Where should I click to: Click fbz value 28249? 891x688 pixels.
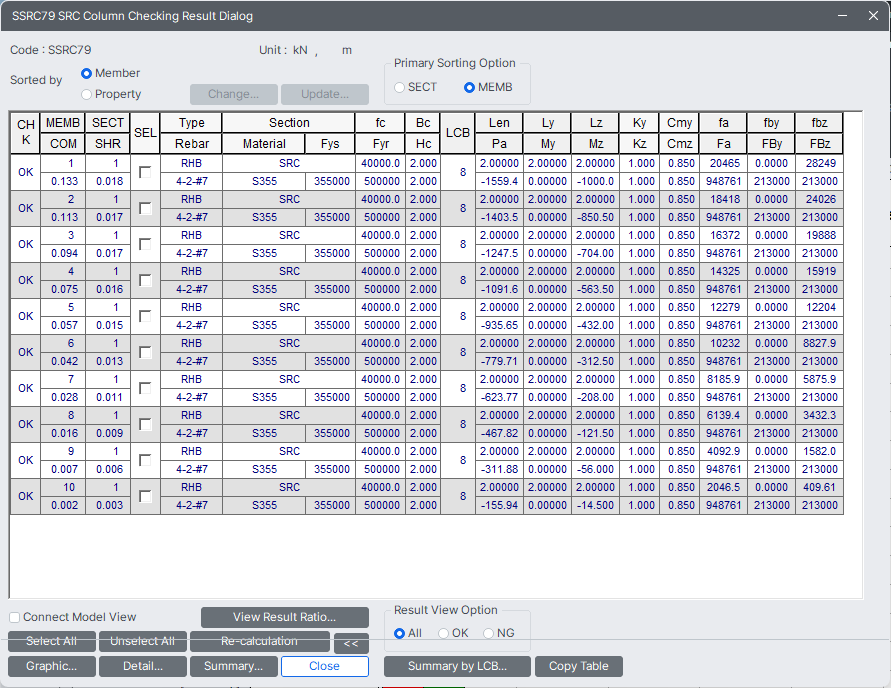coord(819,163)
